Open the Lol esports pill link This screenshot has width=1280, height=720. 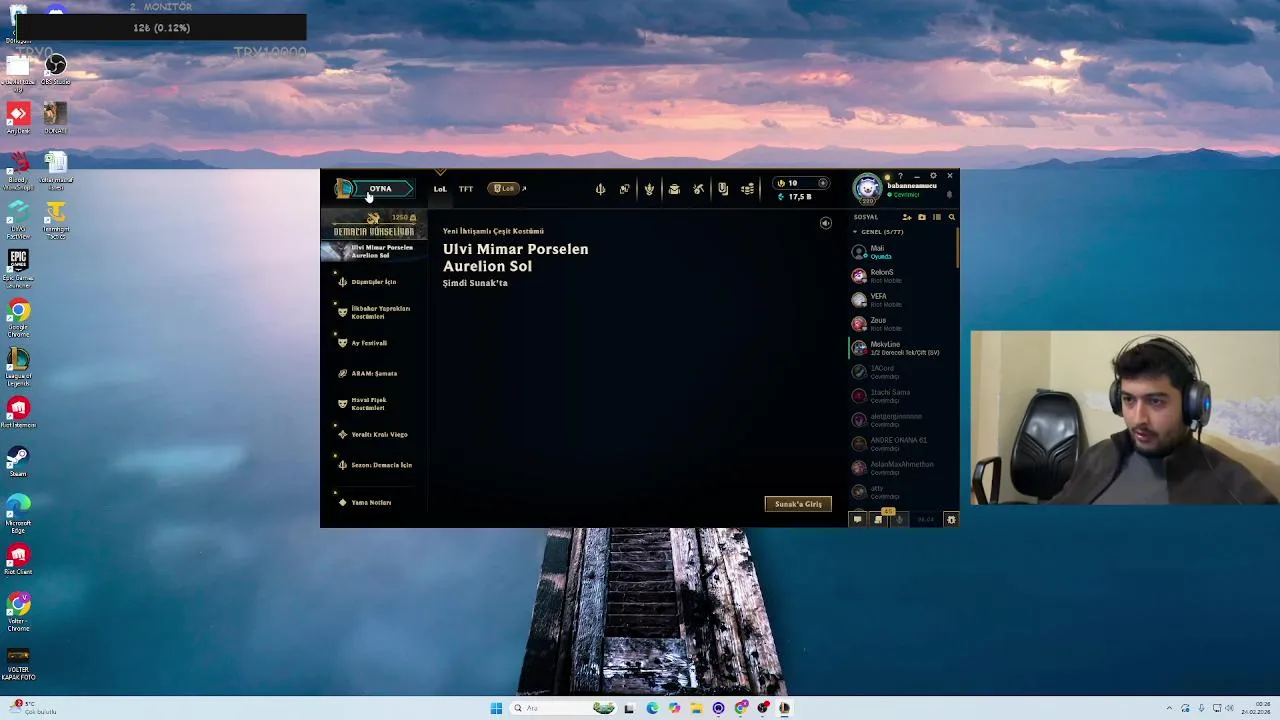pyautogui.click(x=505, y=188)
